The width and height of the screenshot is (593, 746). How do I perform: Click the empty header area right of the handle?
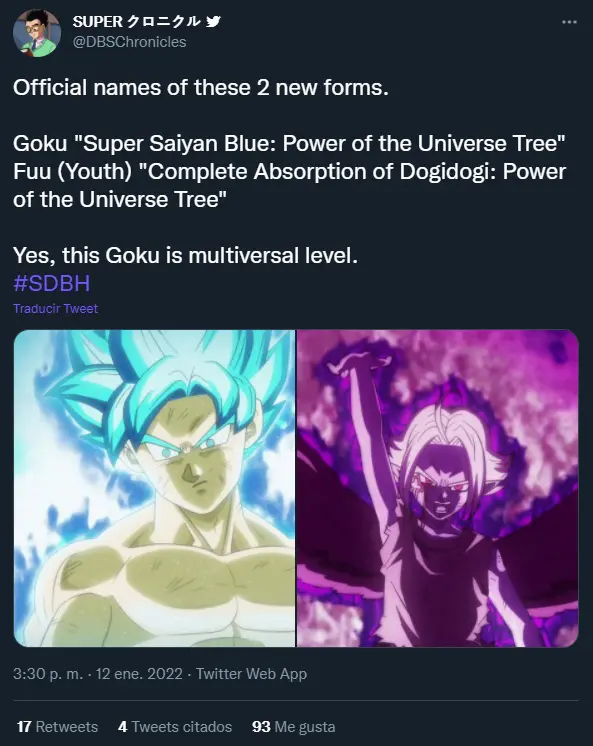[x=371, y=42]
